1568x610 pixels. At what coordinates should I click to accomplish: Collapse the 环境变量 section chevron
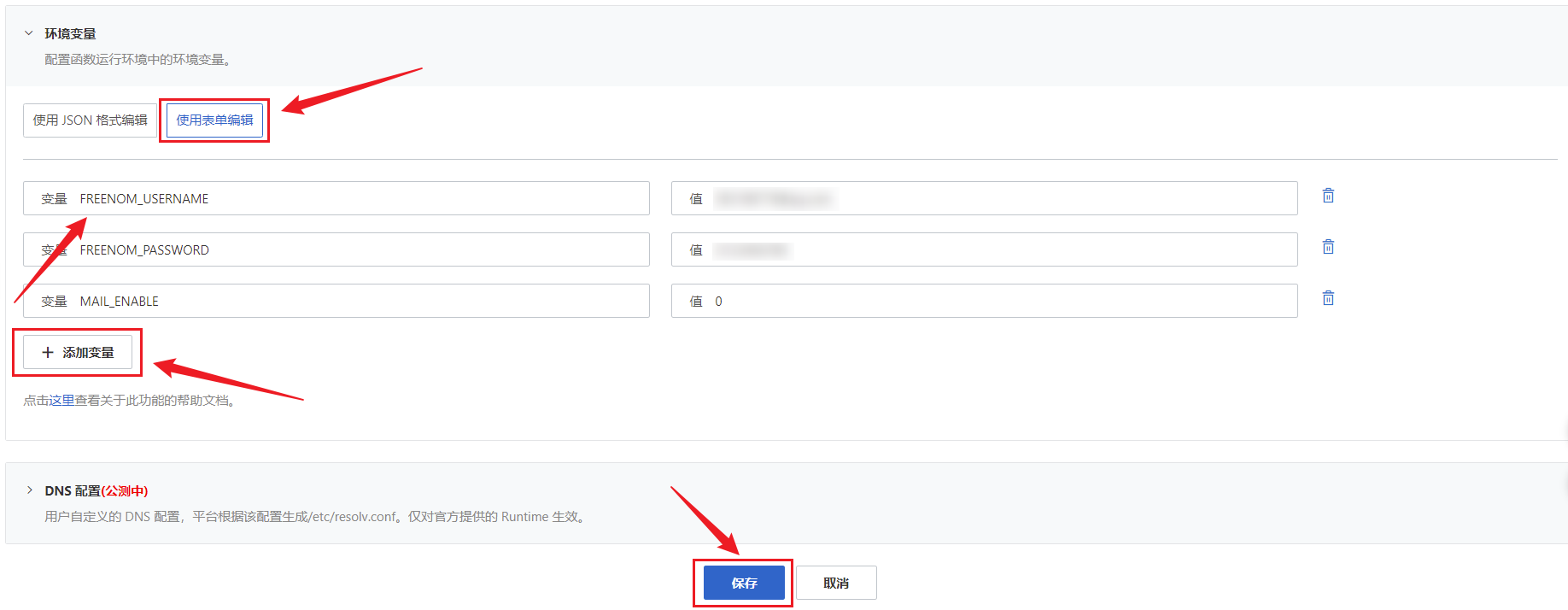(29, 33)
